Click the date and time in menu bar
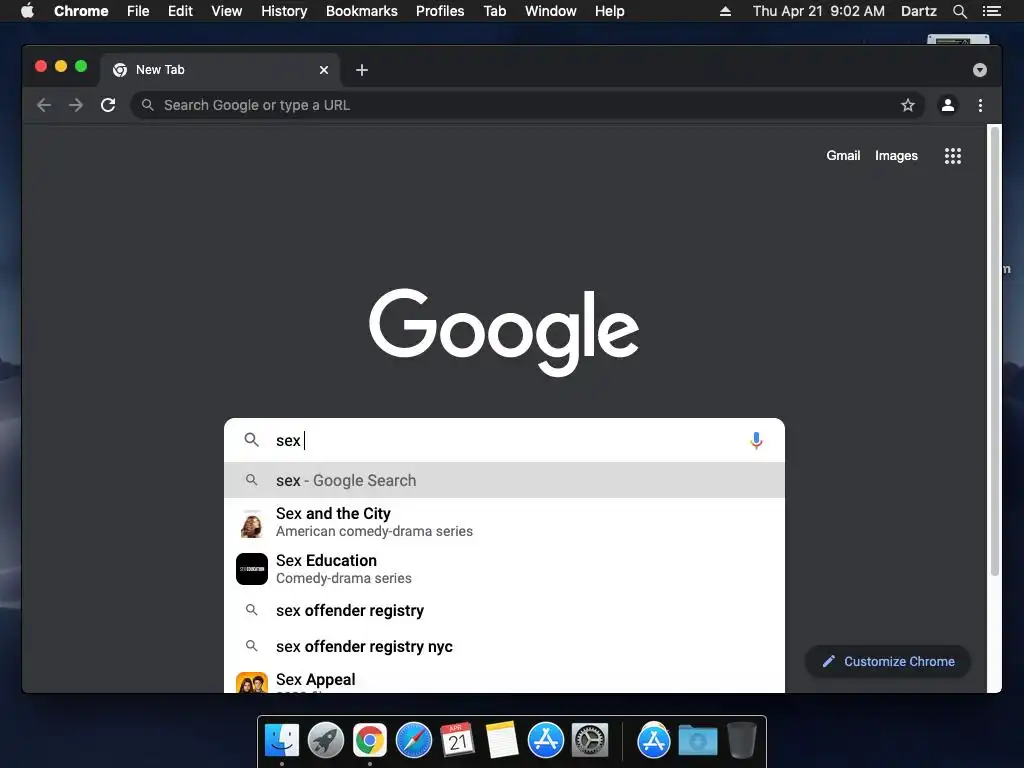Image resolution: width=1024 pixels, height=768 pixels. [x=819, y=11]
